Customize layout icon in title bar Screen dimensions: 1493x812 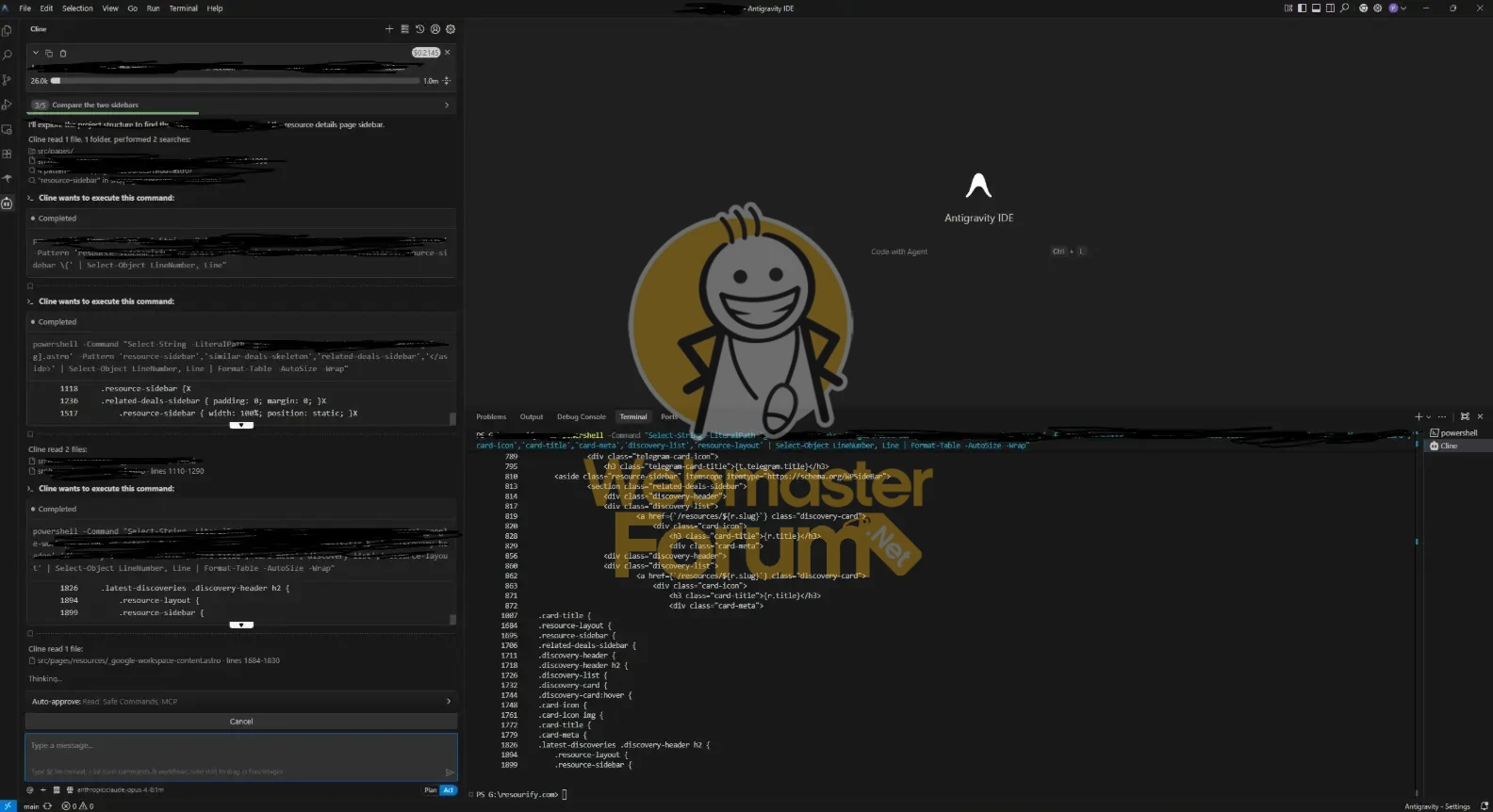coord(1288,8)
